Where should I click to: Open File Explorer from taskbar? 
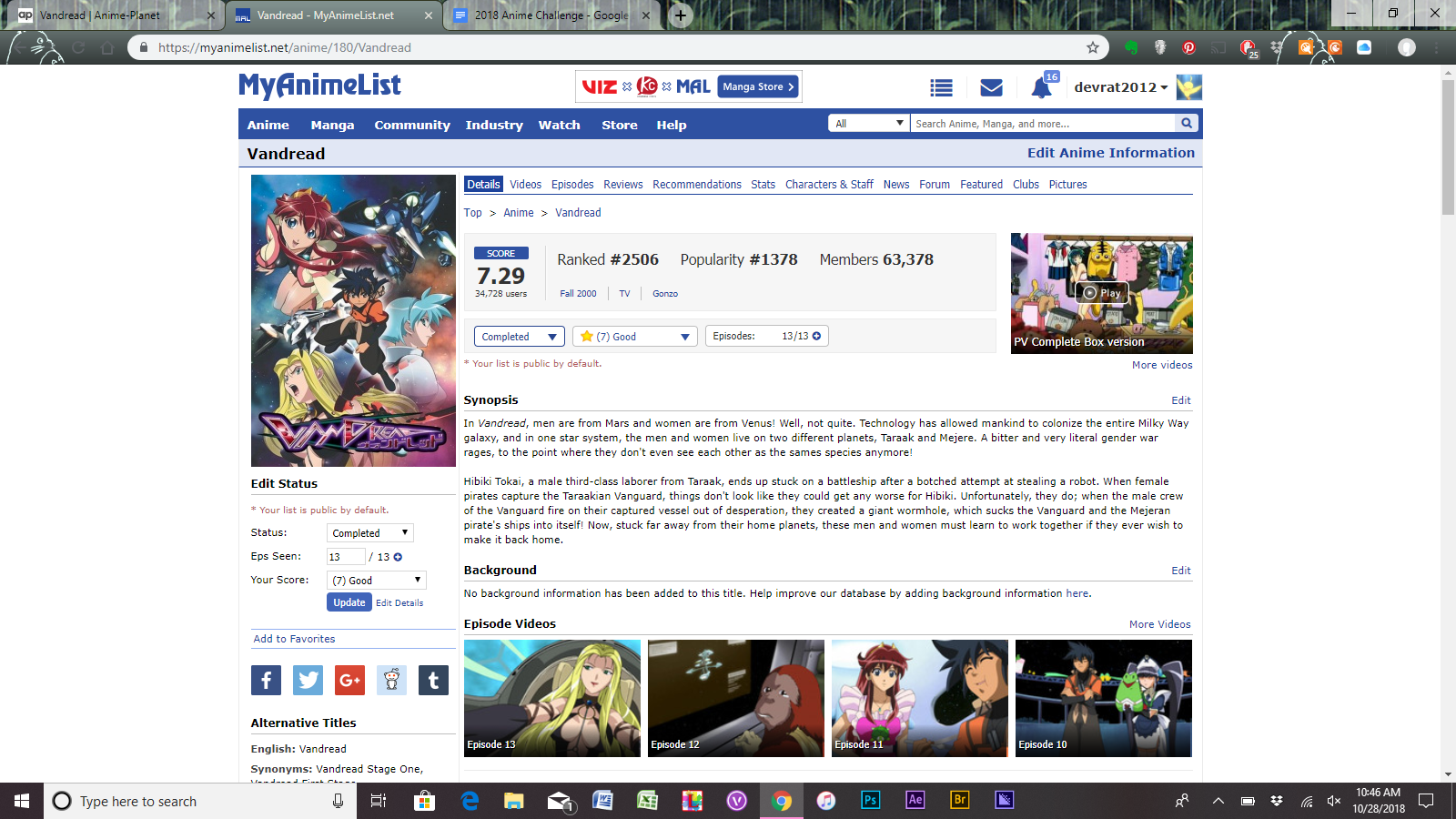point(514,801)
